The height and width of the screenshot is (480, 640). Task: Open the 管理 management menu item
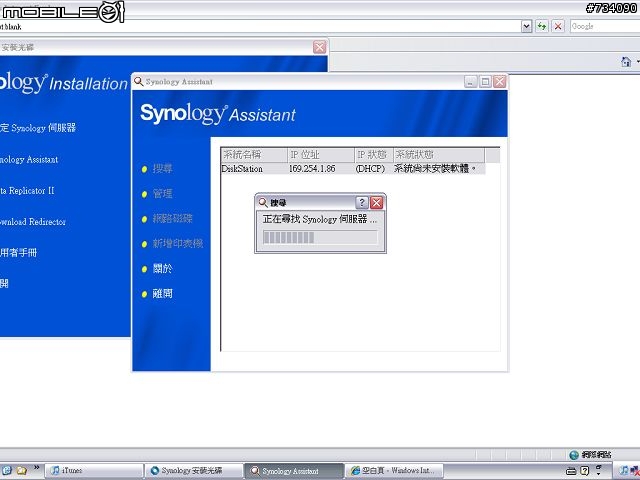[162, 193]
